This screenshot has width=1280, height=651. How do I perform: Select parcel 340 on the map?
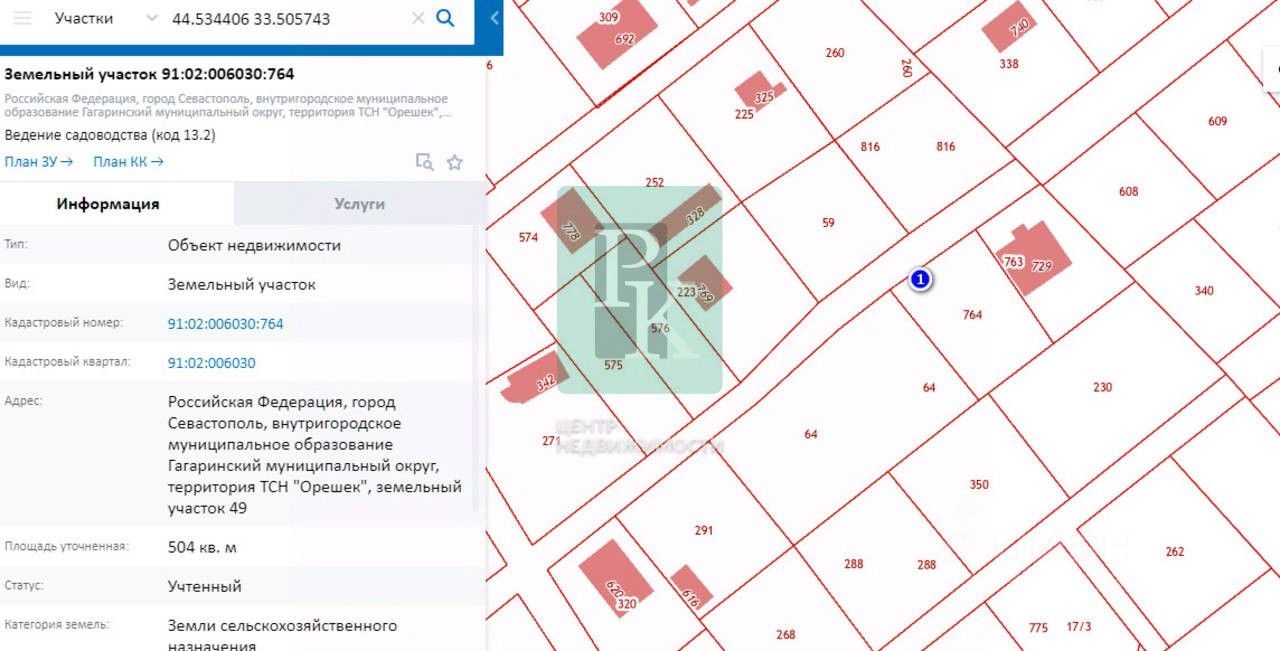pyautogui.click(x=1204, y=291)
